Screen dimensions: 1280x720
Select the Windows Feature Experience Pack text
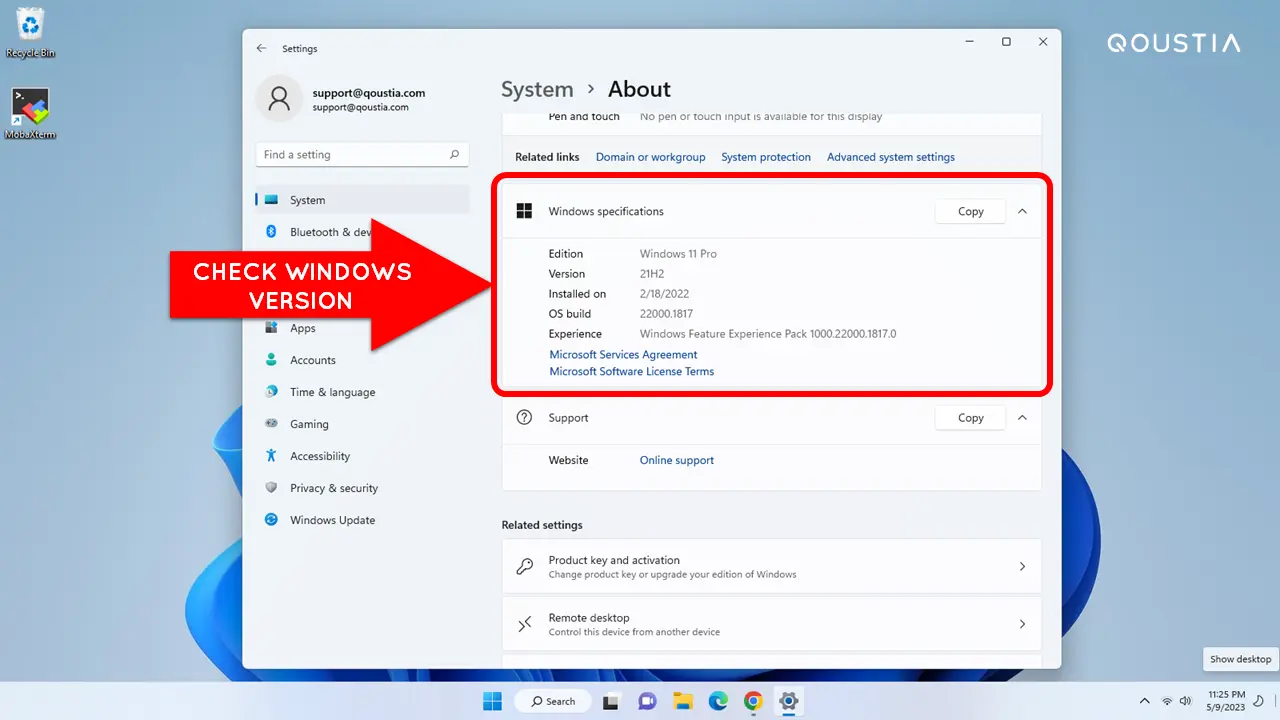click(768, 334)
